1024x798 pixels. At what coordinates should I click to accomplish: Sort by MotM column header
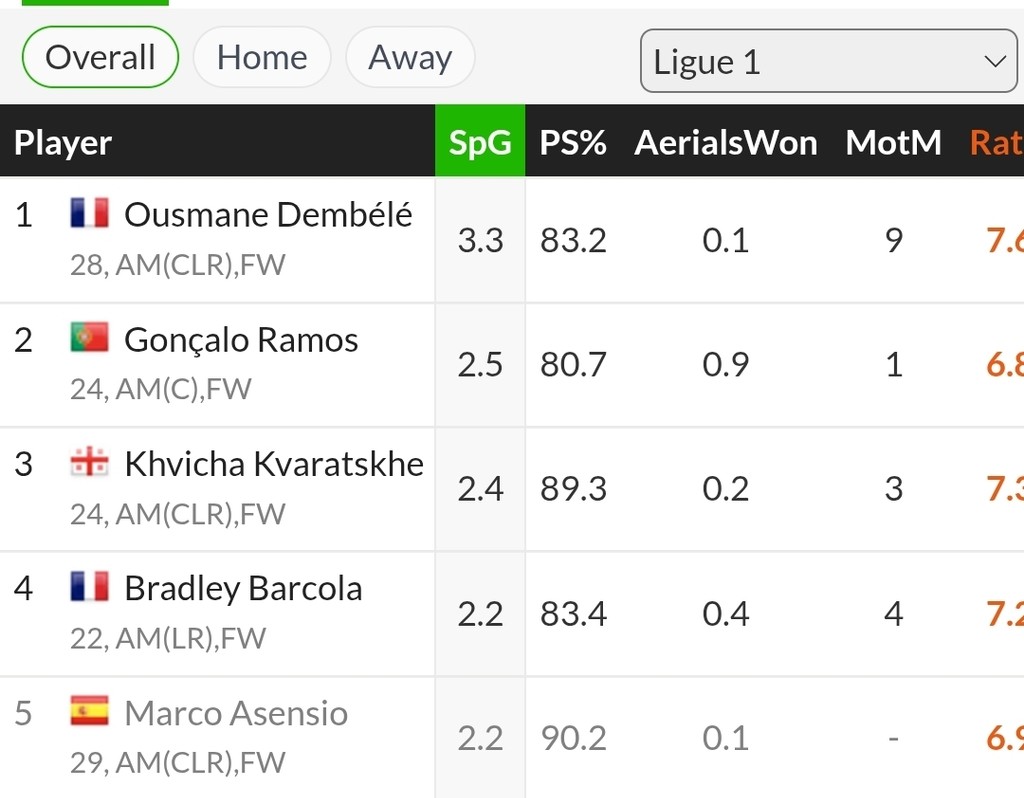(893, 142)
